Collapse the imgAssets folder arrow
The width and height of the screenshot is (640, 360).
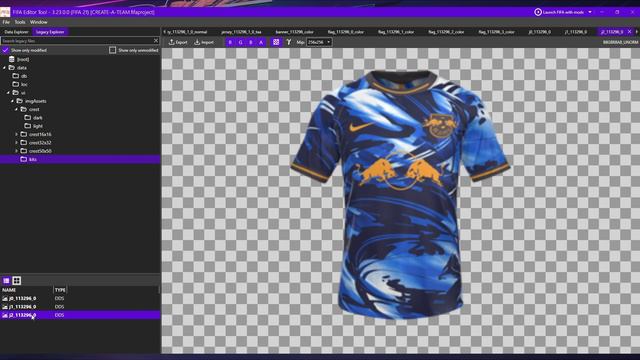(13, 101)
